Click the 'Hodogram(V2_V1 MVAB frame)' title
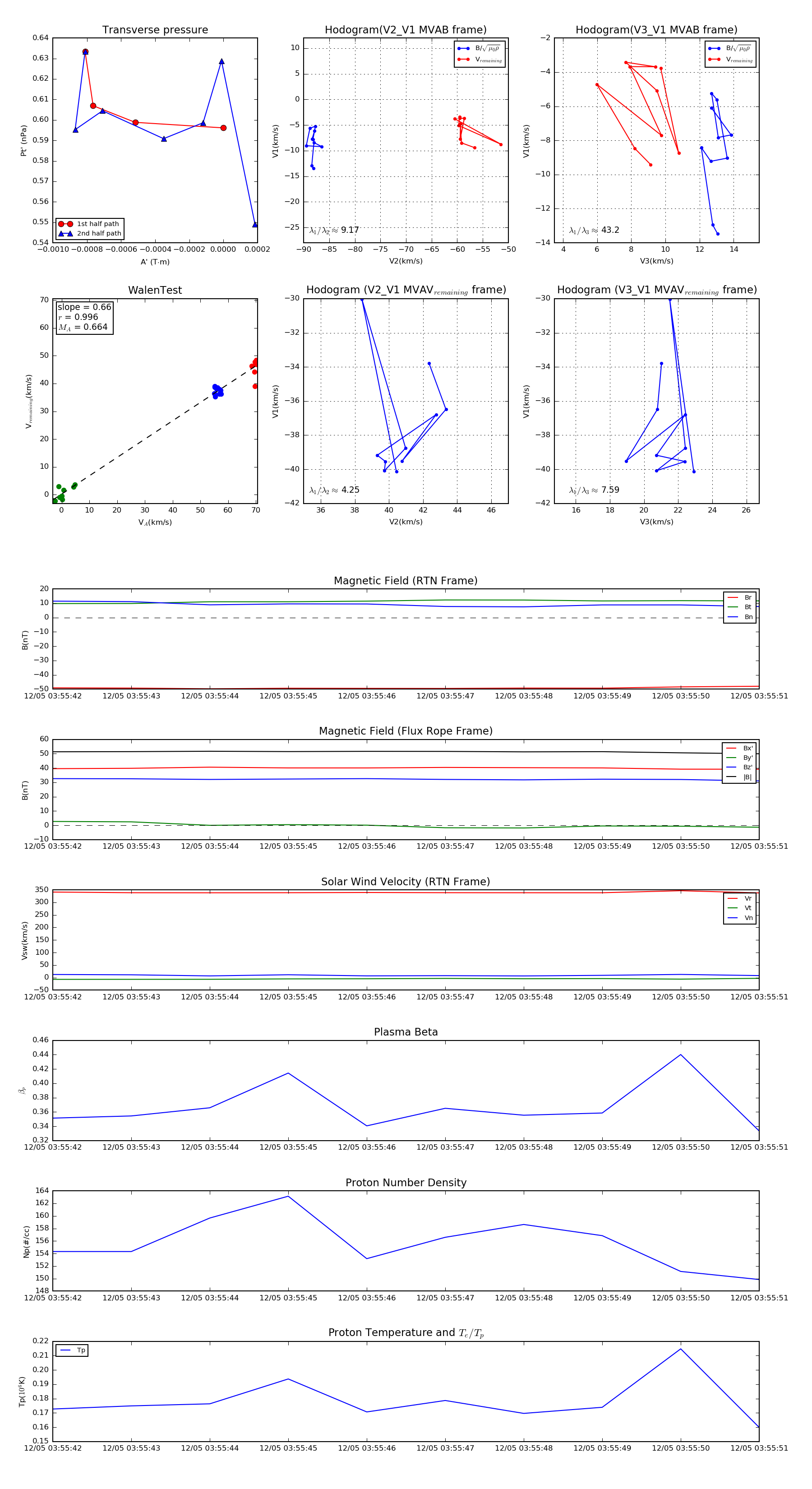This screenshot has height=1489, width=812. coord(406,30)
